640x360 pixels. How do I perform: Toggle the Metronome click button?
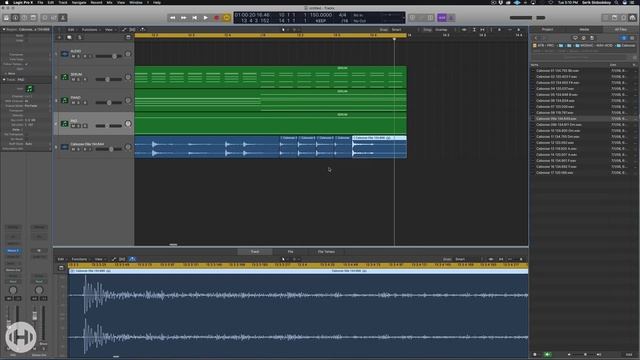point(451,18)
